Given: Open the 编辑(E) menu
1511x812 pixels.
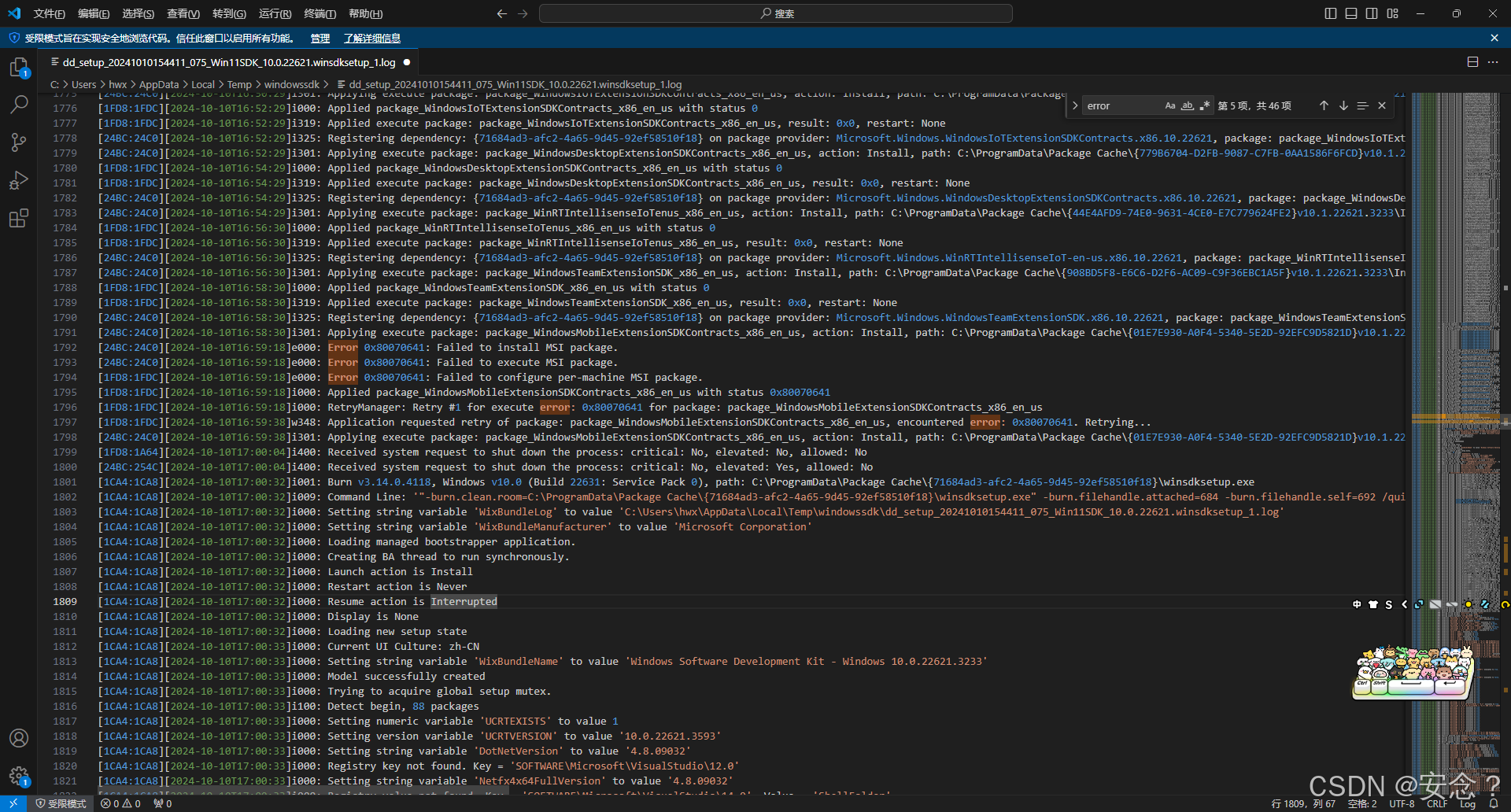Looking at the screenshot, I should pos(94,13).
